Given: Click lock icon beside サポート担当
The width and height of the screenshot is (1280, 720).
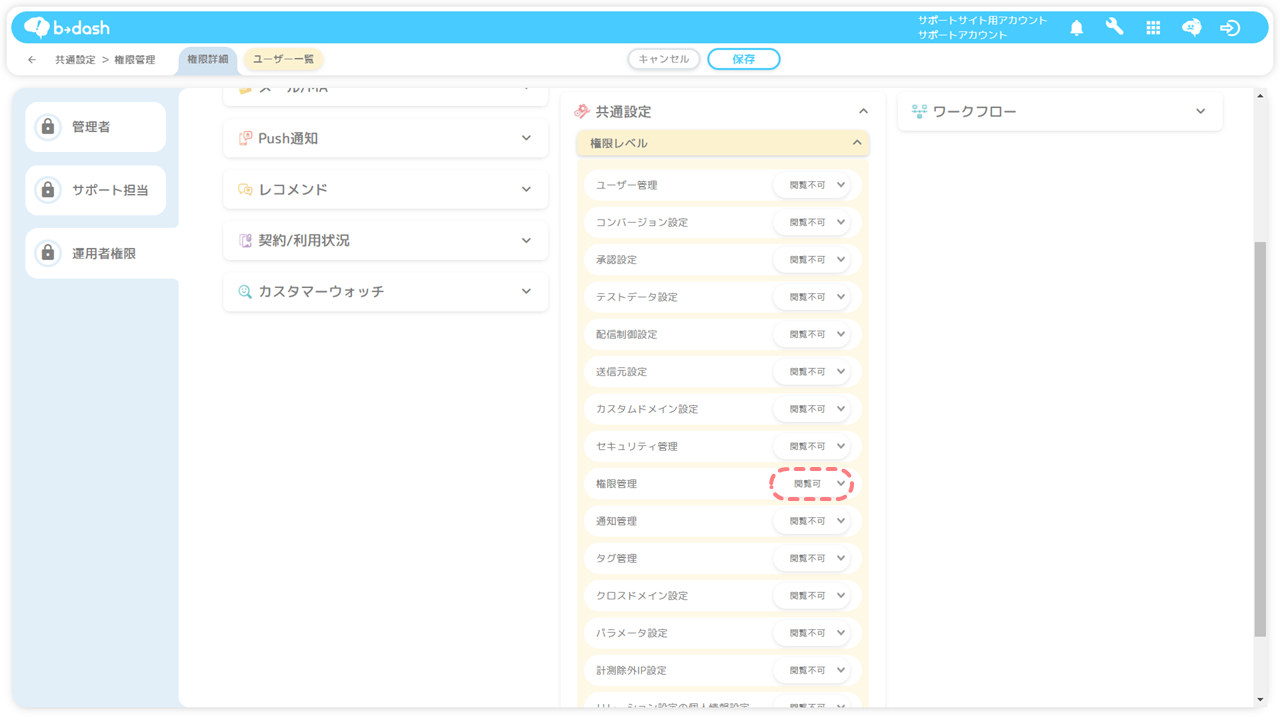Looking at the screenshot, I should [x=47, y=190].
